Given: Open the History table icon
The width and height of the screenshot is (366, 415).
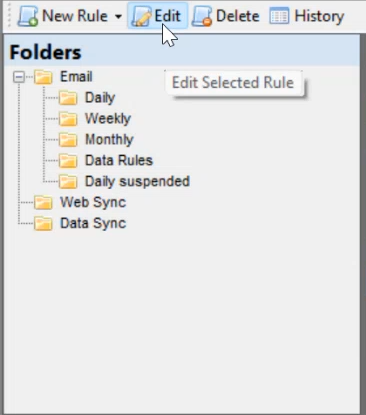Looking at the screenshot, I should 279,16.
